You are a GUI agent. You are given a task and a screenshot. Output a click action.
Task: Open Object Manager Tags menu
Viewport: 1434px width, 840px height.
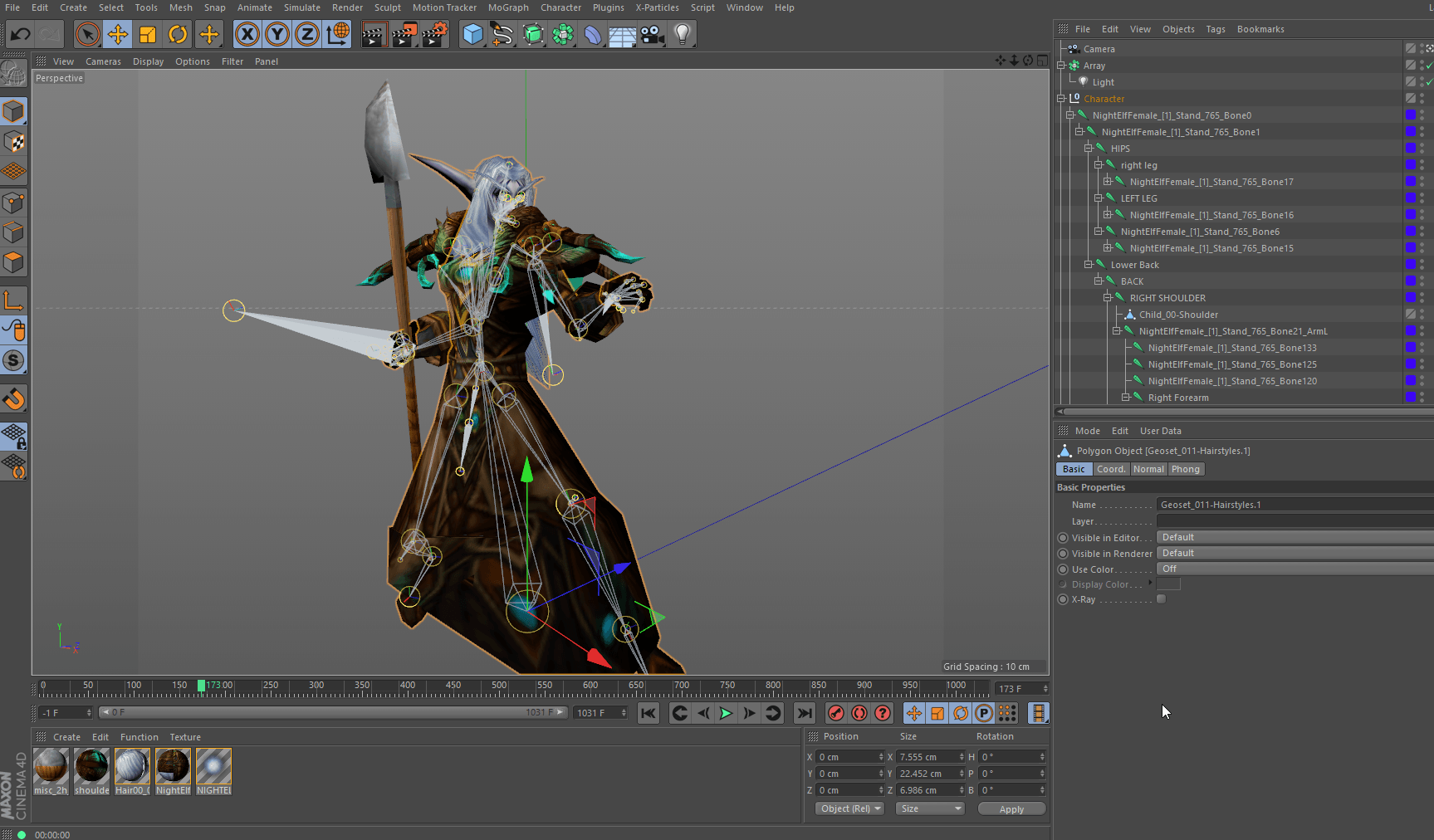click(x=1216, y=29)
